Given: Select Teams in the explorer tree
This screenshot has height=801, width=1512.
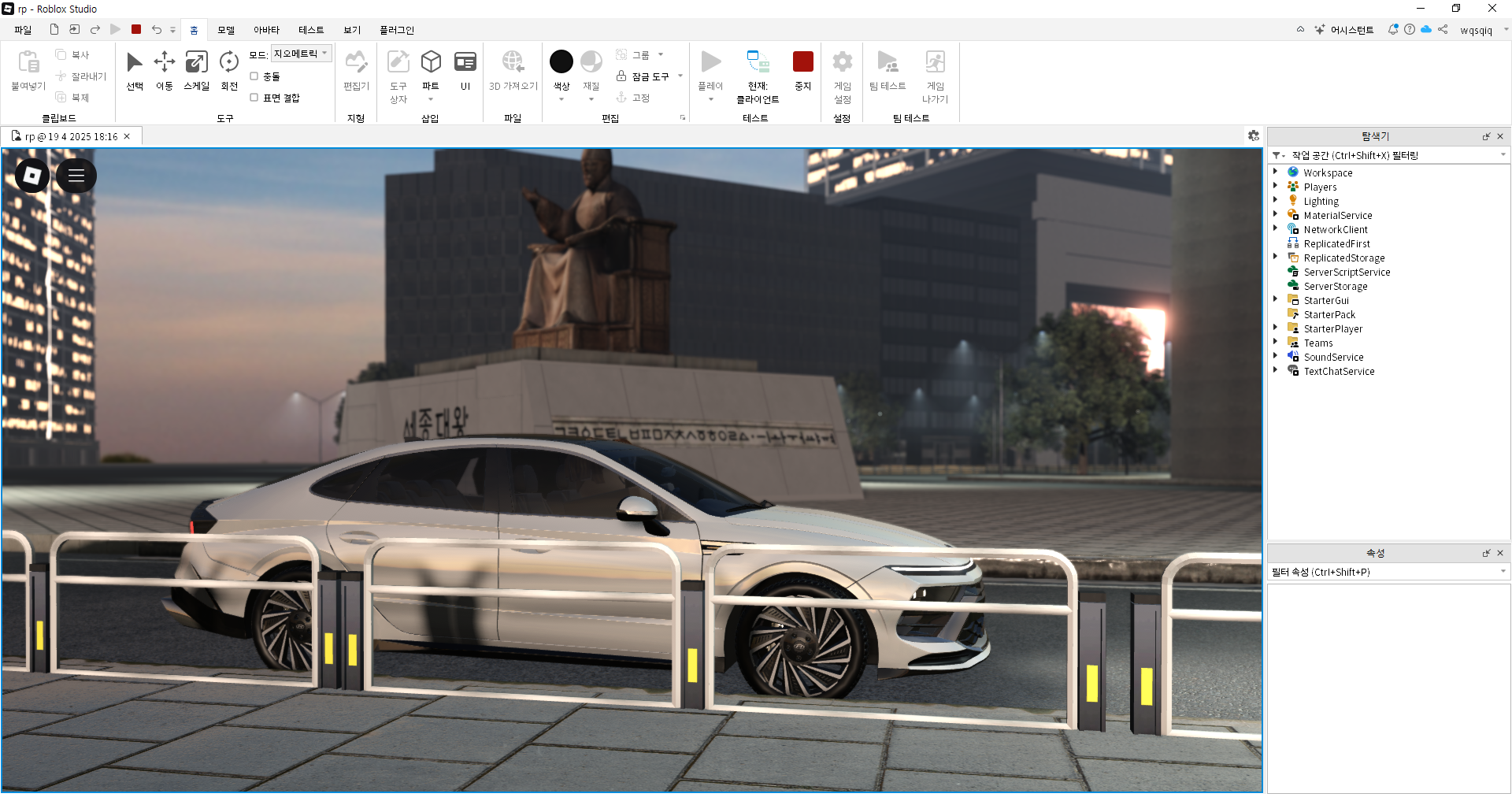Looking at the screenshot, I should click(1317, 343).
